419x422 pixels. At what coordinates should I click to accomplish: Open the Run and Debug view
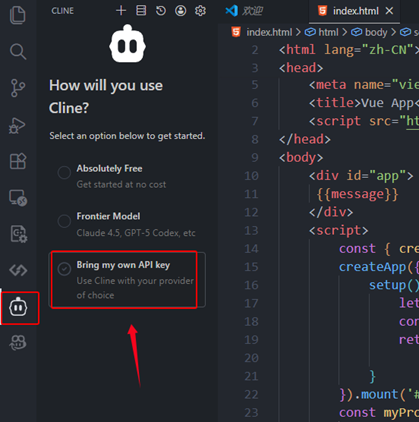(x=17, y=125)
